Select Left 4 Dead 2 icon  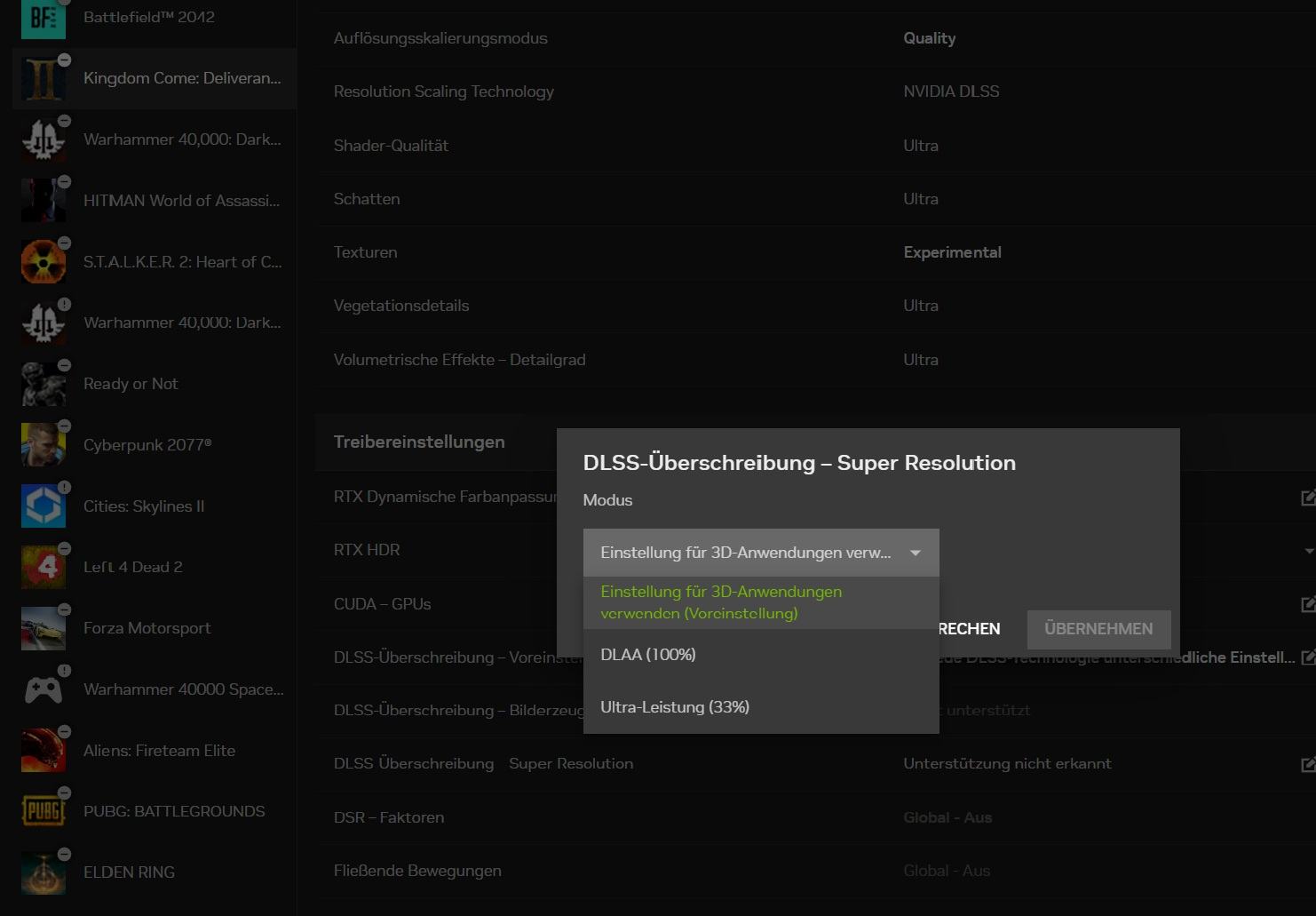[43, 567]
